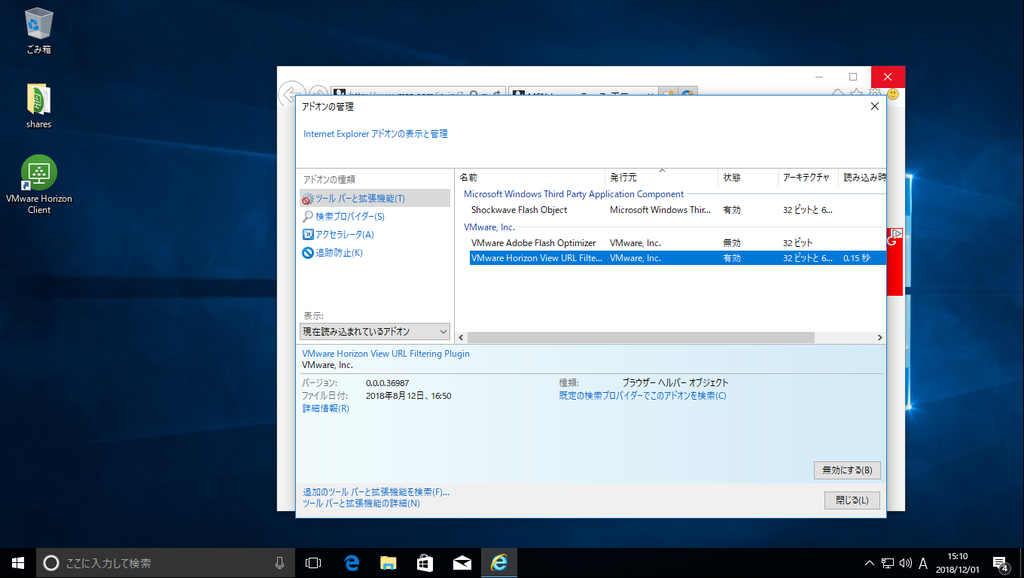1024x578 pixels.
Task: Click the Internet Explorer icon on the taskbar
Action: 497,562
